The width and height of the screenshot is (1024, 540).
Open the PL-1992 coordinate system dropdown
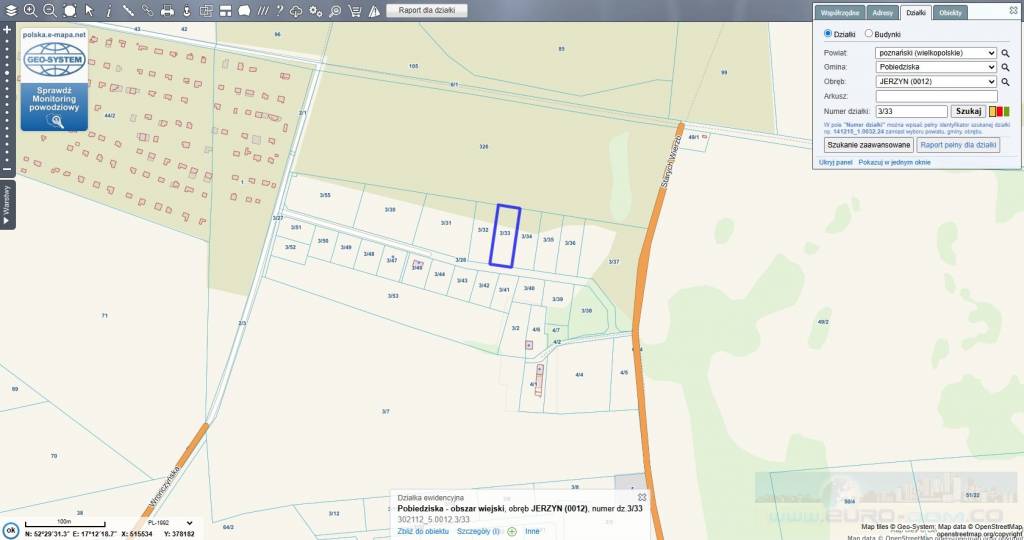170,523
